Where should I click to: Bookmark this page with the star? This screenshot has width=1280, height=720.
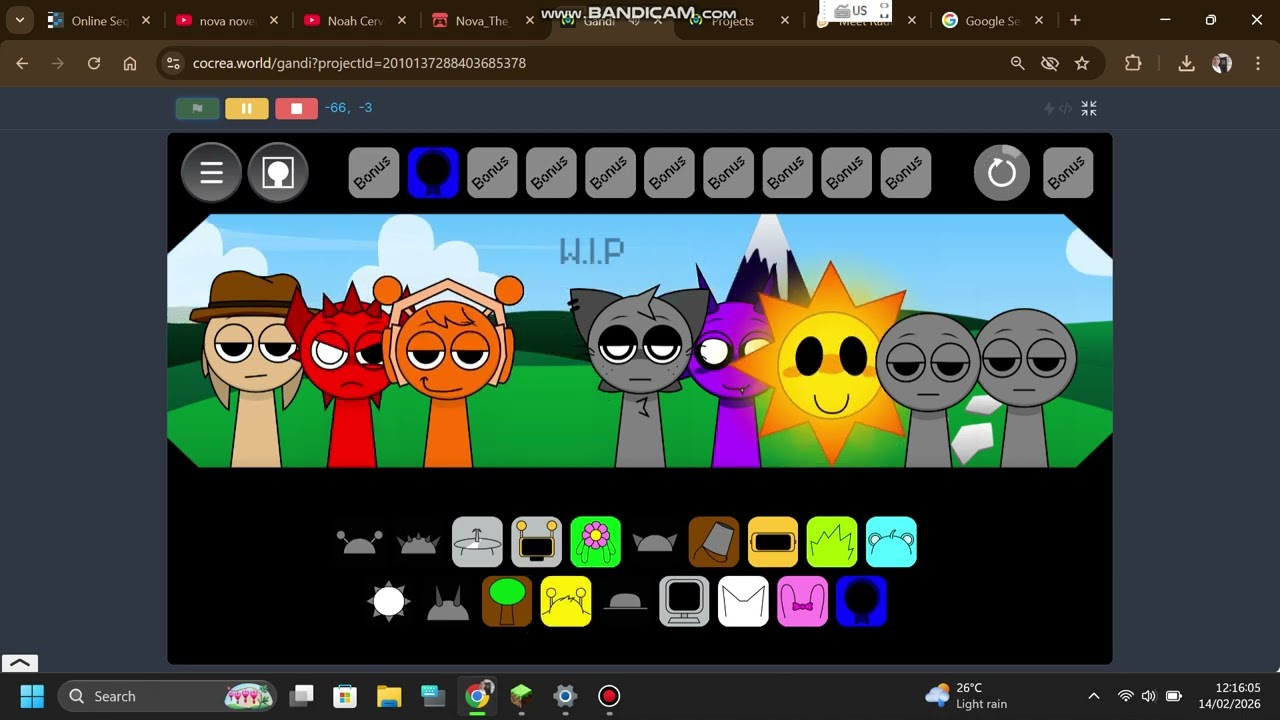click(1081, 63)
